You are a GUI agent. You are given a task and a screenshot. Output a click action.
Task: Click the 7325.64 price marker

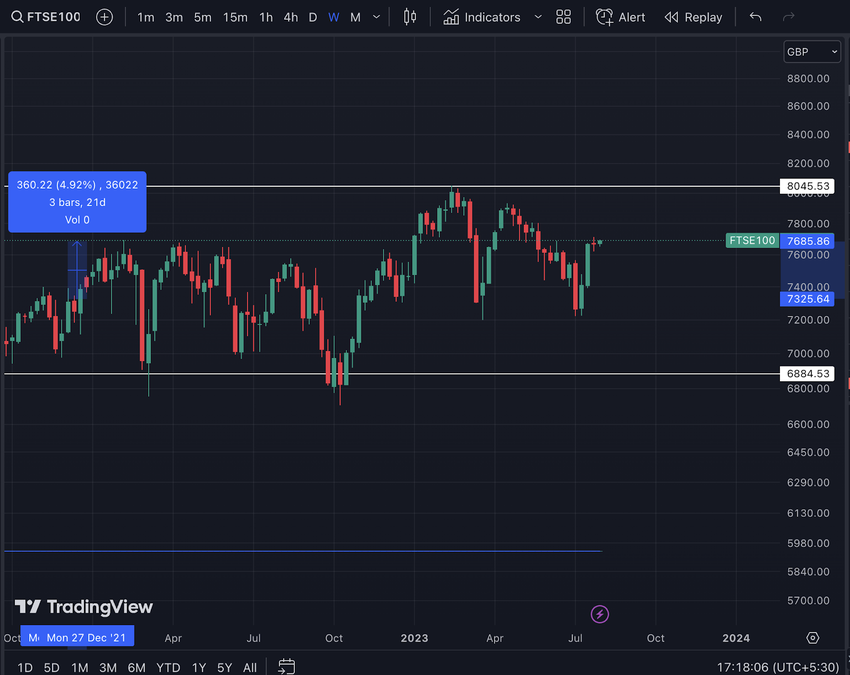(x=807, y=299)
